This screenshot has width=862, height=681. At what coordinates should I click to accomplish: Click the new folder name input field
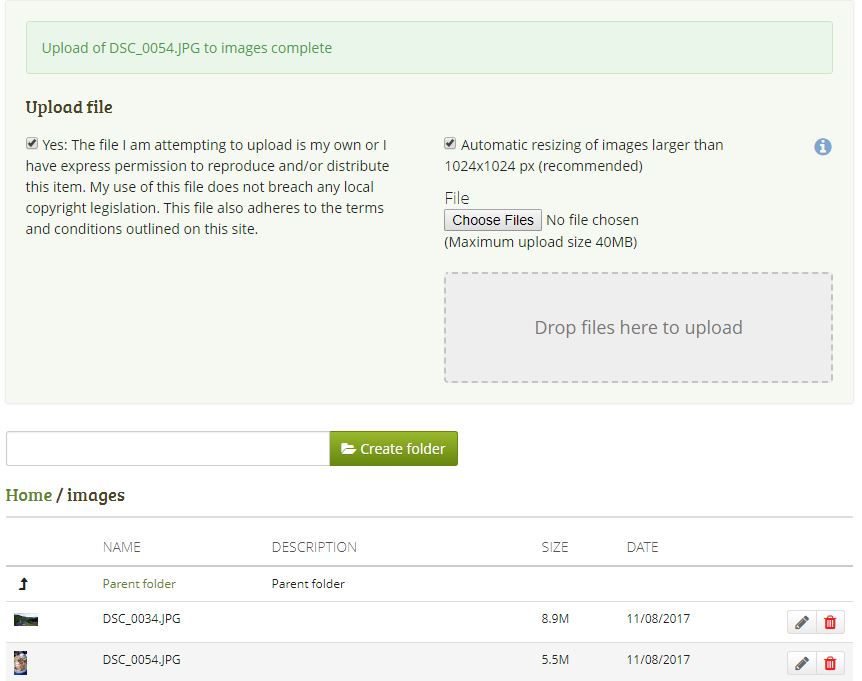click(168, 449)
